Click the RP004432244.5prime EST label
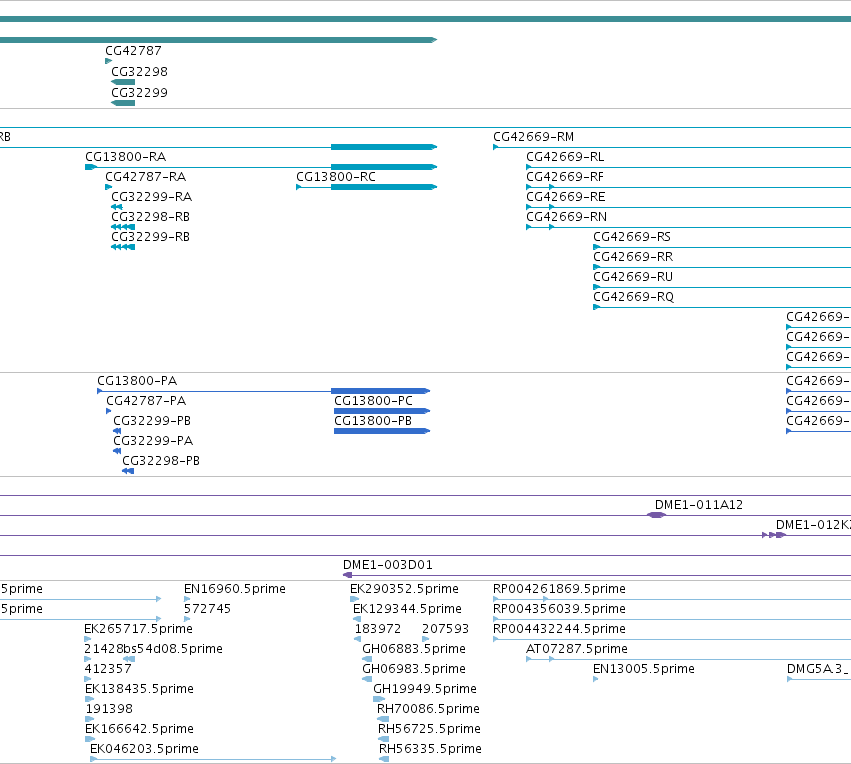The width and height of the screenshot is (851, 764). coord(560,629)
